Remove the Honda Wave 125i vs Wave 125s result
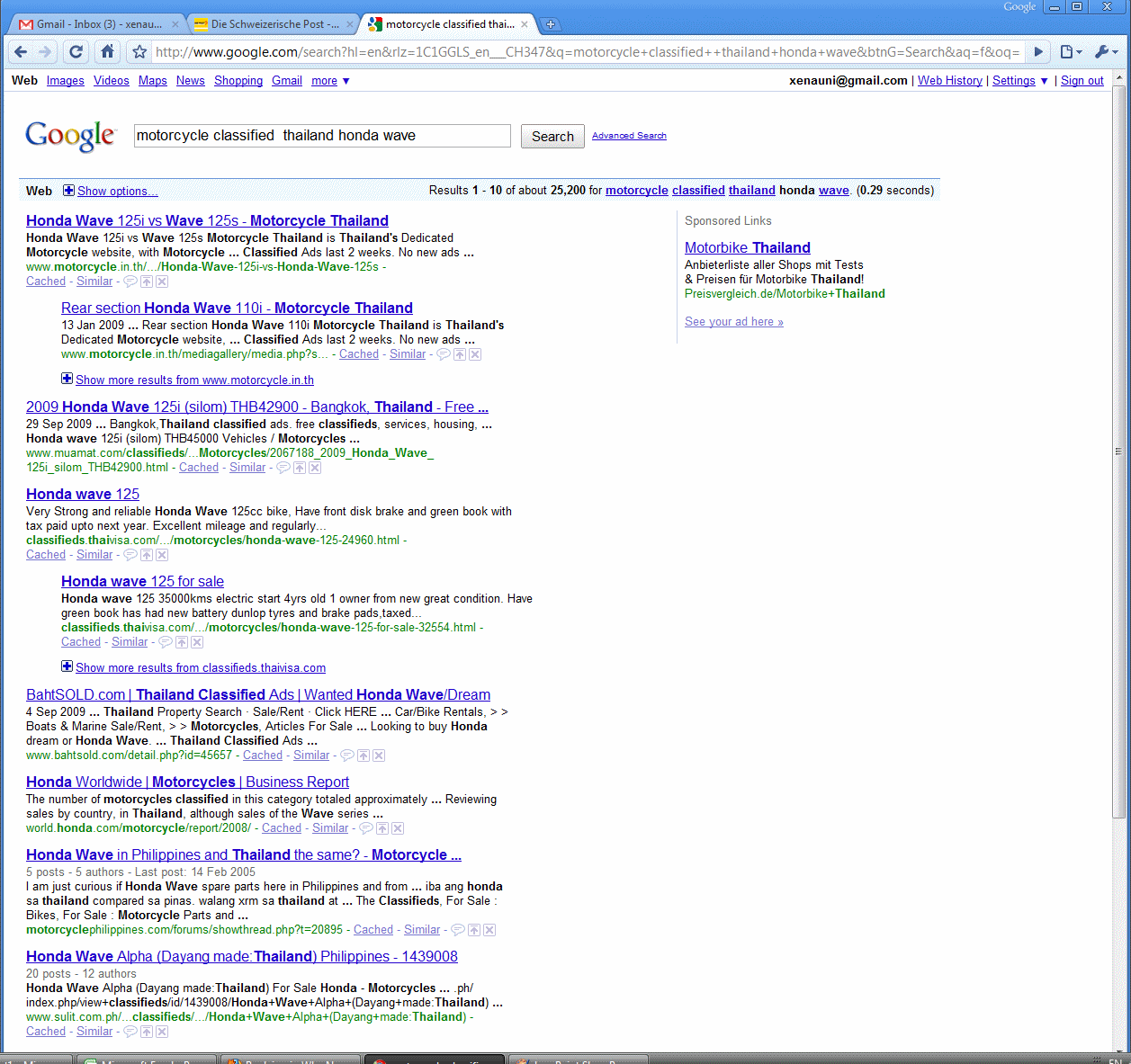Viewport: 1131px width, 1064px height. coord(162,282)
